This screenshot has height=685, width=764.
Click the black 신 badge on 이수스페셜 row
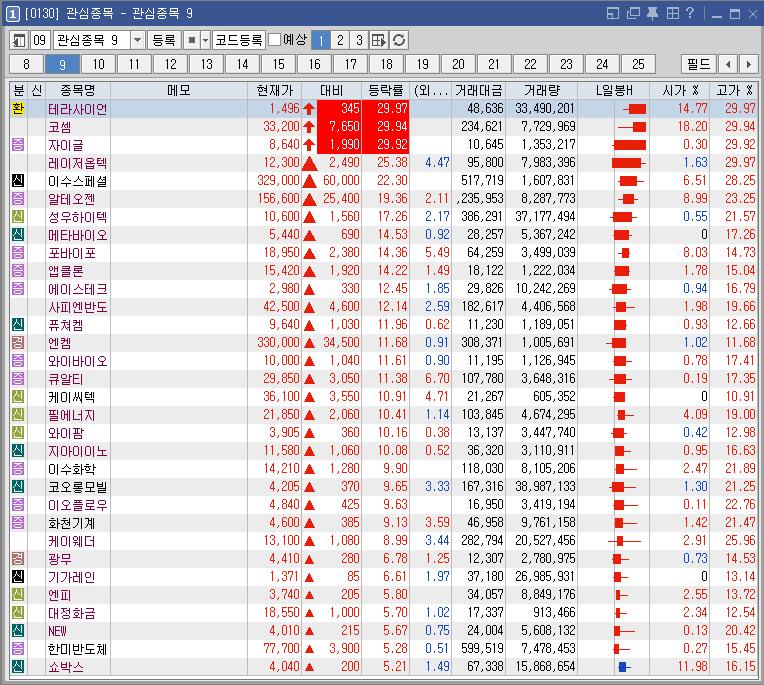pos(18,181)
